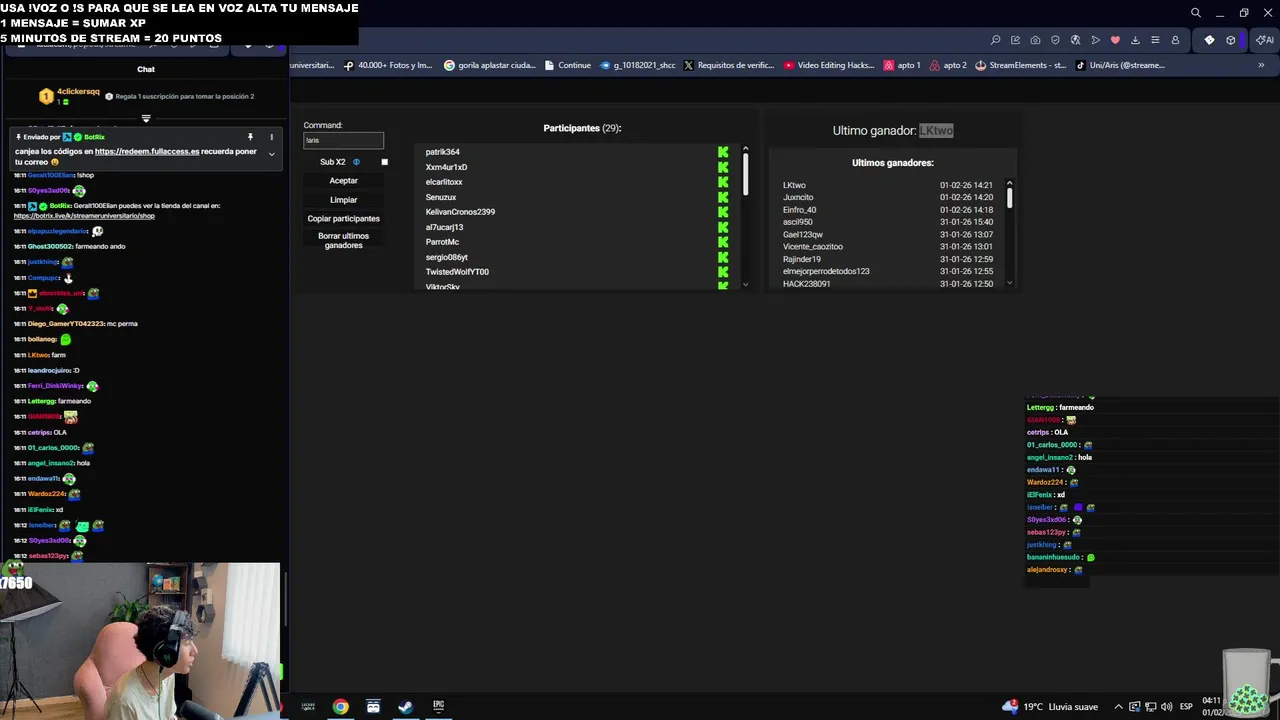Click winner Vicente_caozitoo in the list

click(x=813, y=247)
